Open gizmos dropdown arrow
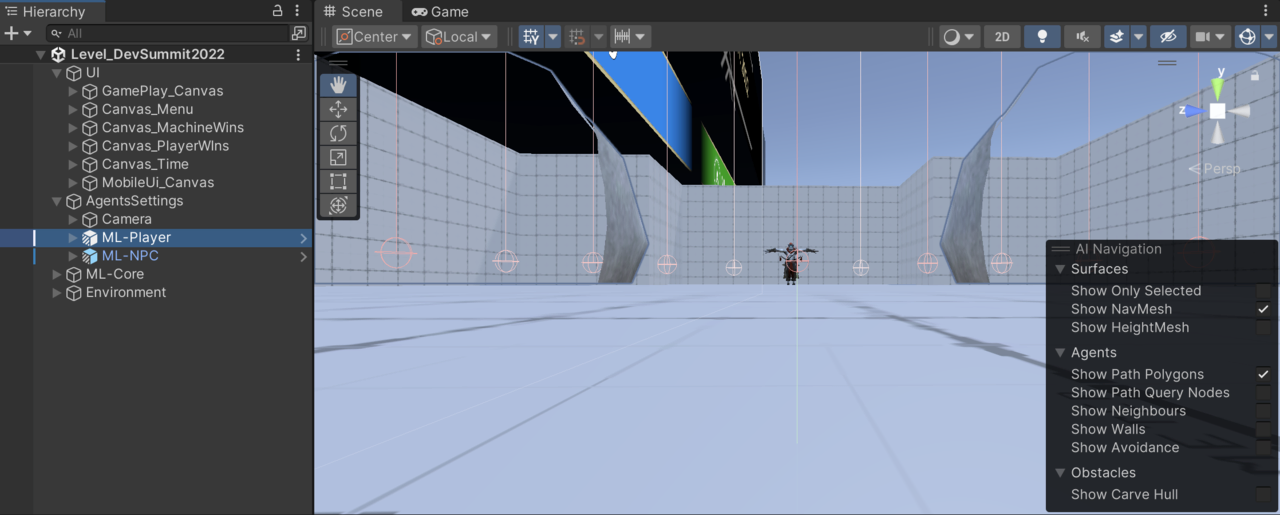 pos(1269,37)
